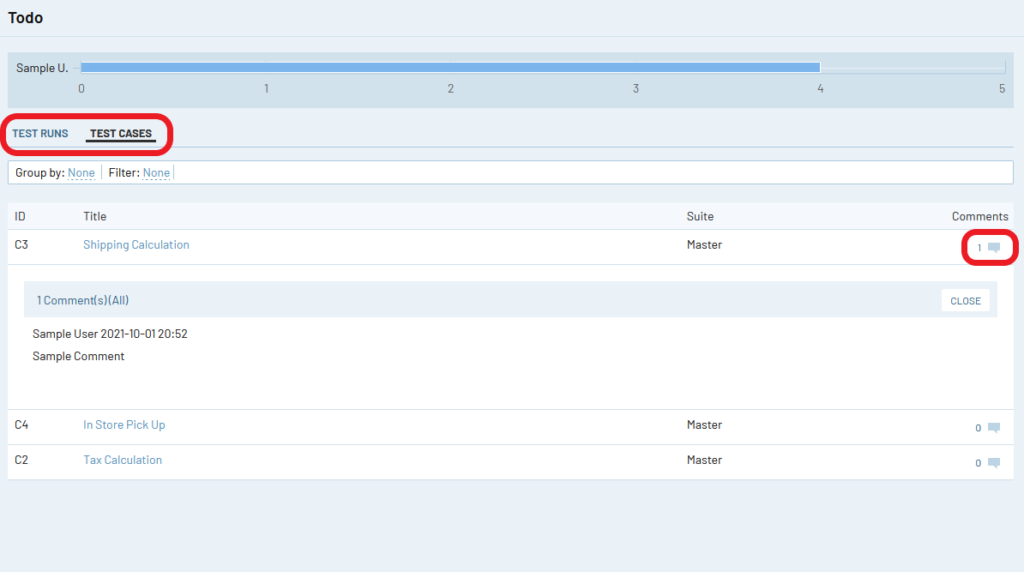Open comments icon for Shipping Calculation
Screen dimensions: 1024x572
click(x=993, y=247)
